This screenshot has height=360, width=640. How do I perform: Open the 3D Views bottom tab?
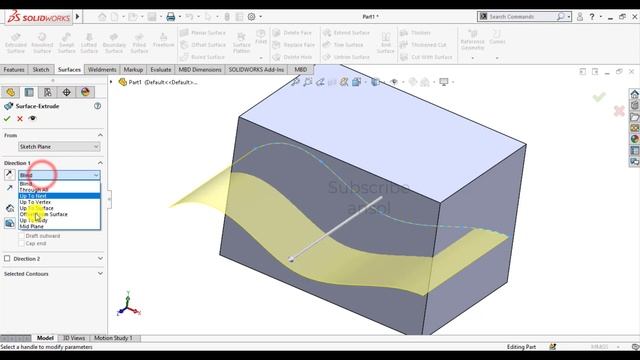pos(74,338)
